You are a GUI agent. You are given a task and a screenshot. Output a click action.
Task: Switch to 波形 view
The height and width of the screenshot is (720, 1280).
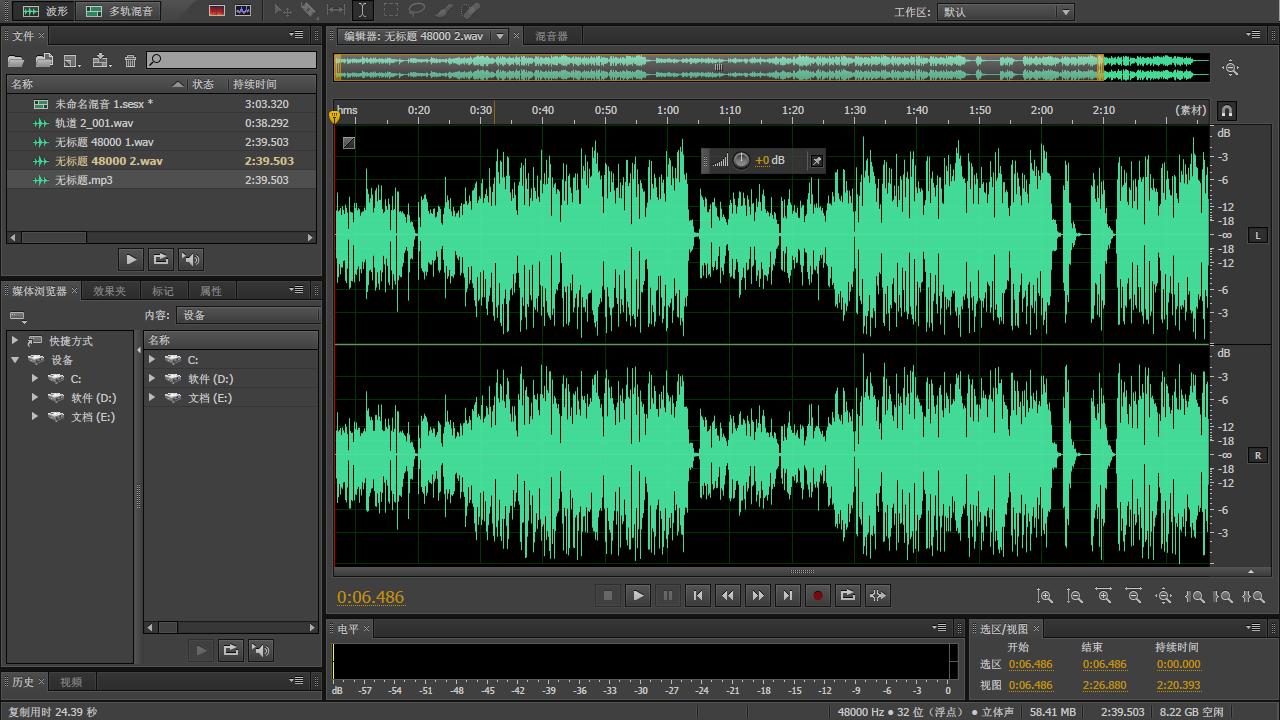45,11
